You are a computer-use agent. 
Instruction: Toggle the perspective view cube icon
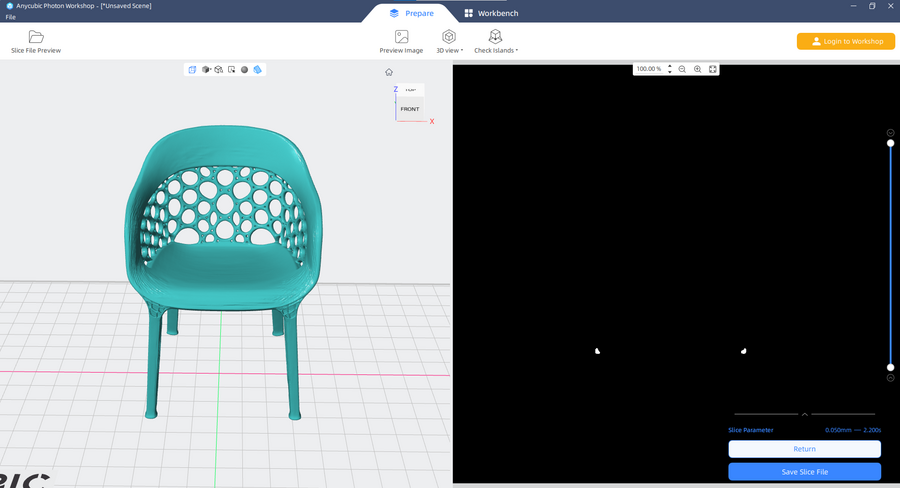tap(192, 70)
